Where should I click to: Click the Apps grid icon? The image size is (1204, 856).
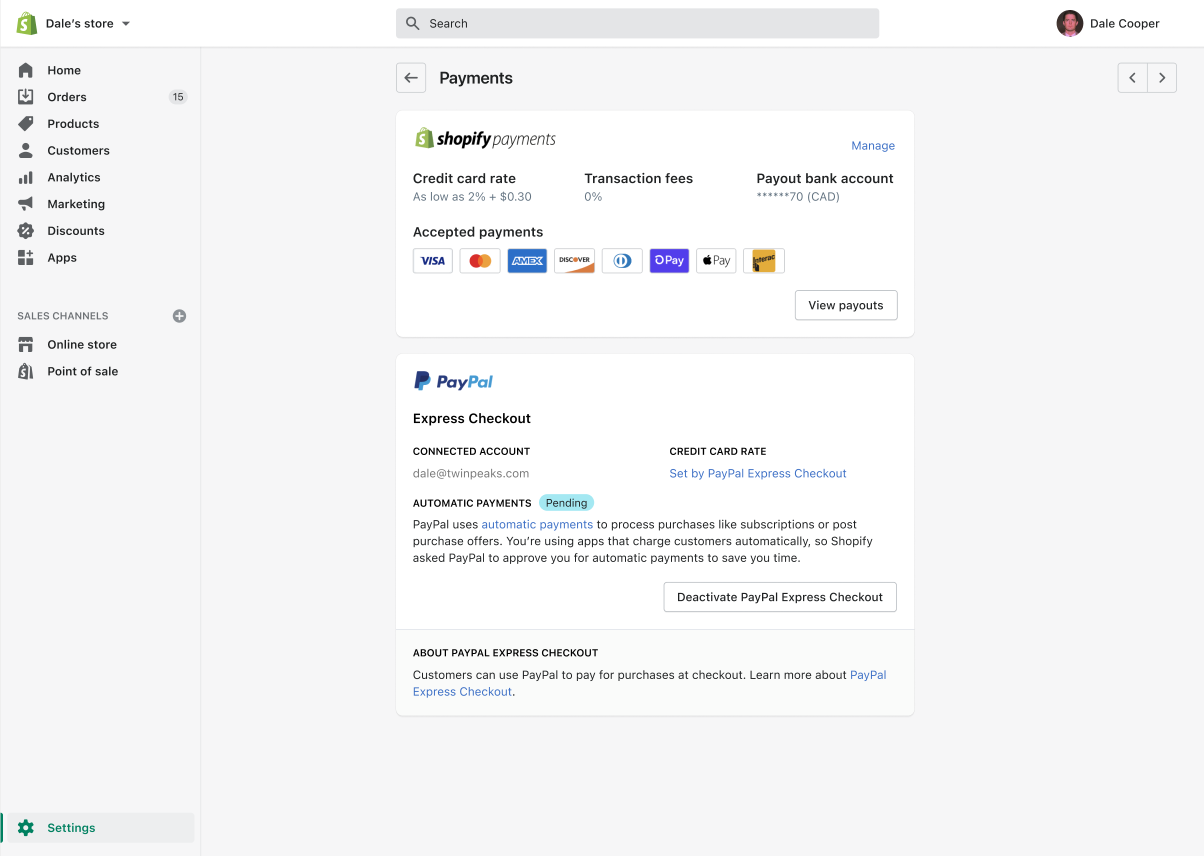26,258
